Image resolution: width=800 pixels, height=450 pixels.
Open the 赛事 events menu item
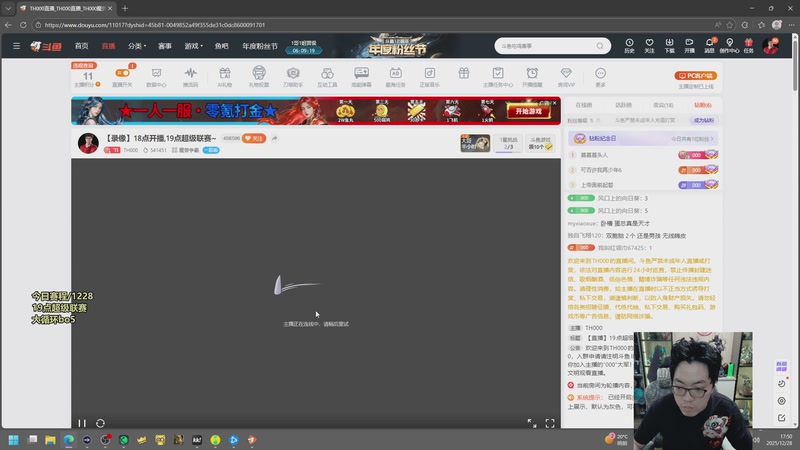coord(165,46)
